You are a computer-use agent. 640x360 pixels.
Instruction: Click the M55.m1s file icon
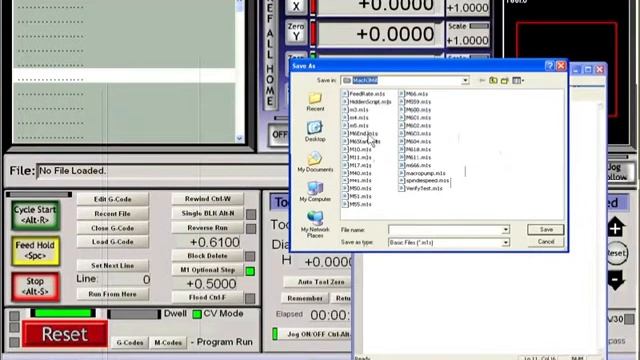(x=345, y=204)
